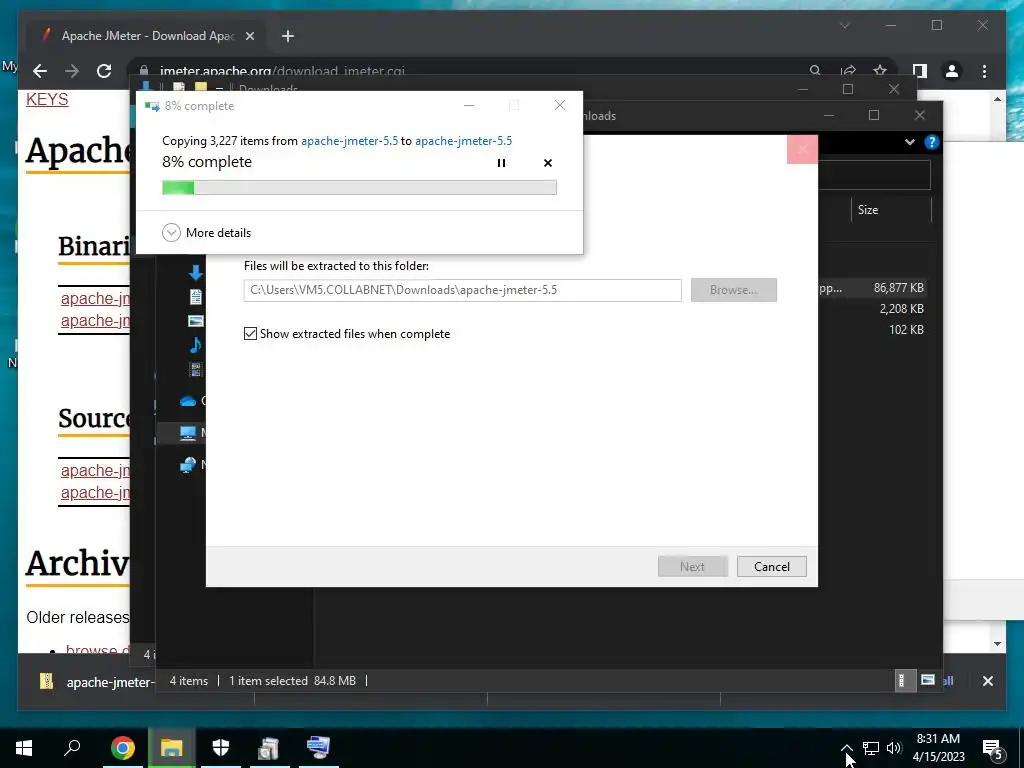1024x768 pixels.
Task: Click the disabled Next button
Action: click(x=692, y=566)
